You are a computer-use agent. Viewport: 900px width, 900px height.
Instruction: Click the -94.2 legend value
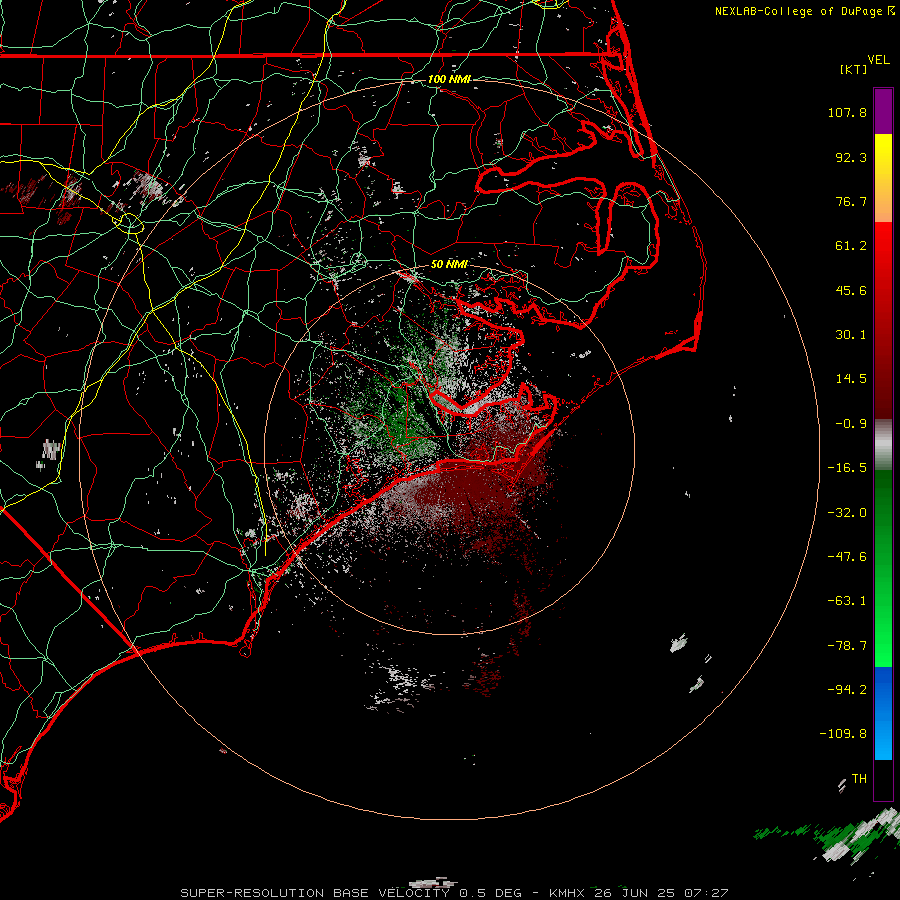847,690
